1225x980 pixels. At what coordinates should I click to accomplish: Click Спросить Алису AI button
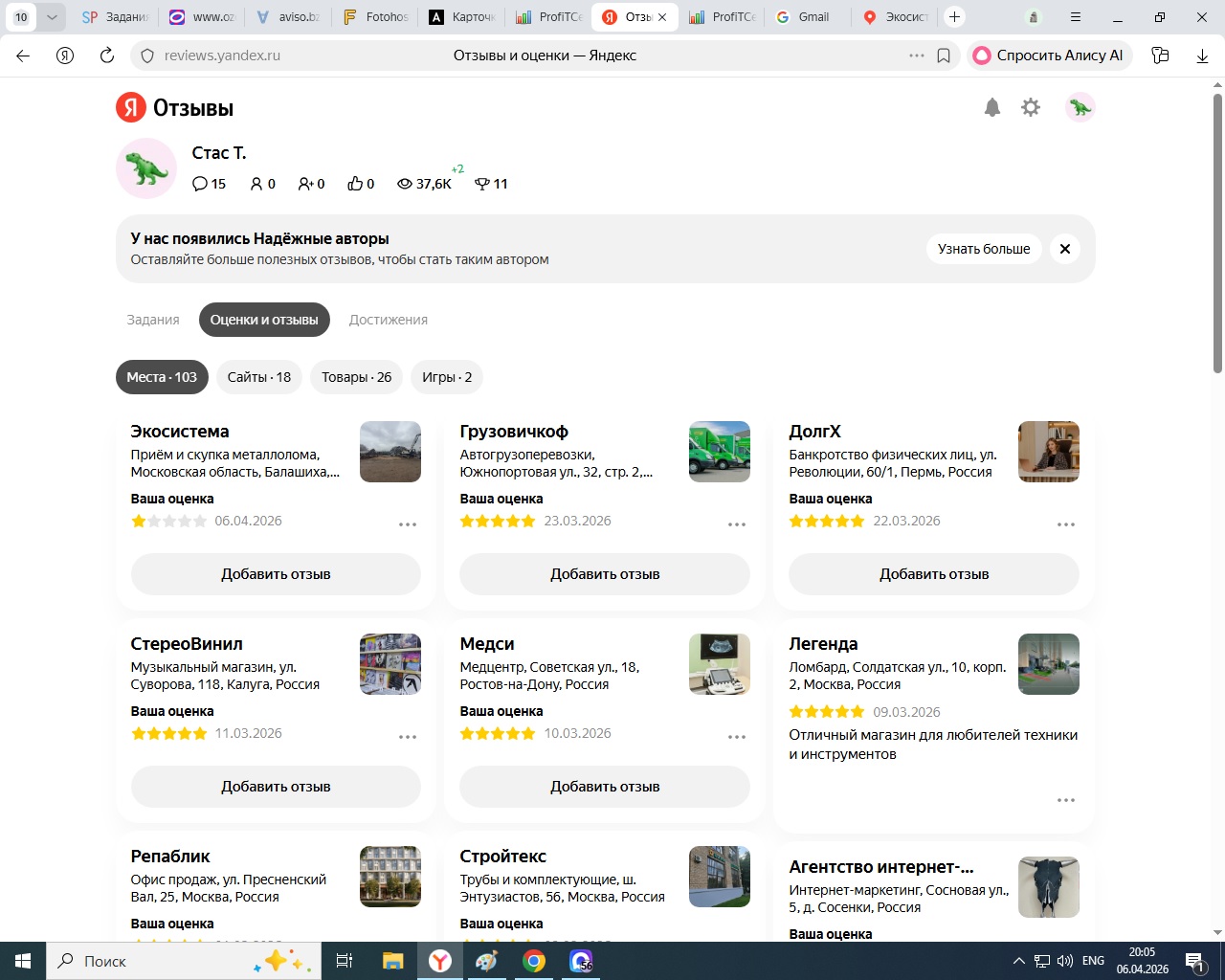coord(1050,56)
